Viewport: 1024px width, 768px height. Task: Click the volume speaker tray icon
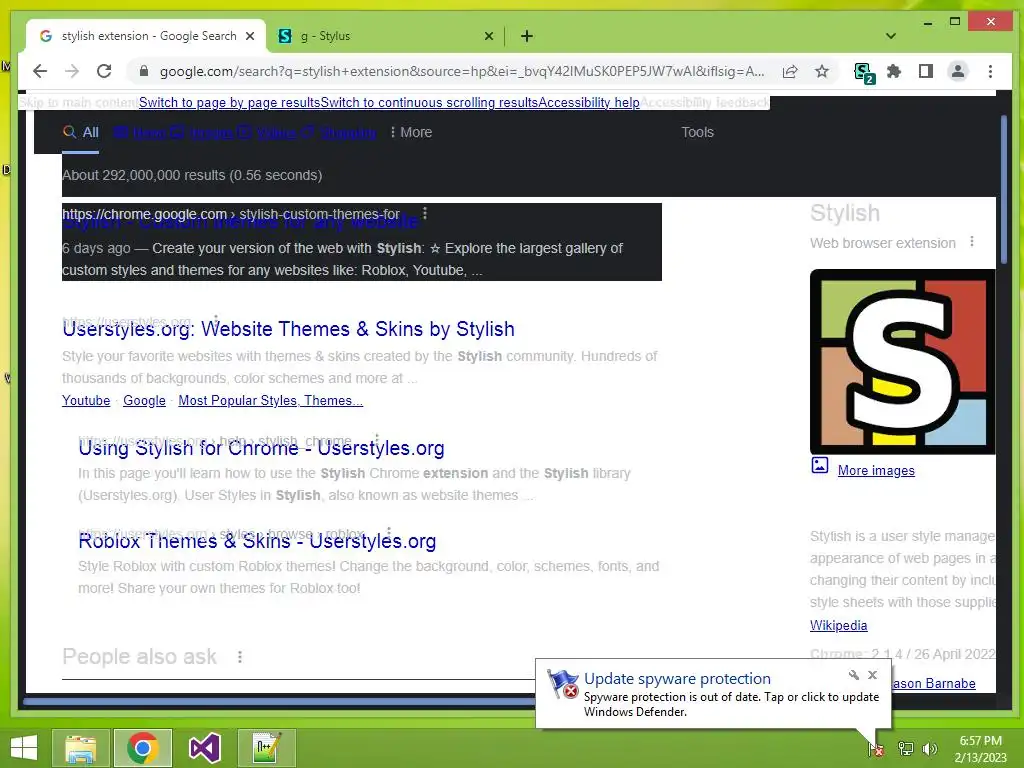(x=930, y=749)
